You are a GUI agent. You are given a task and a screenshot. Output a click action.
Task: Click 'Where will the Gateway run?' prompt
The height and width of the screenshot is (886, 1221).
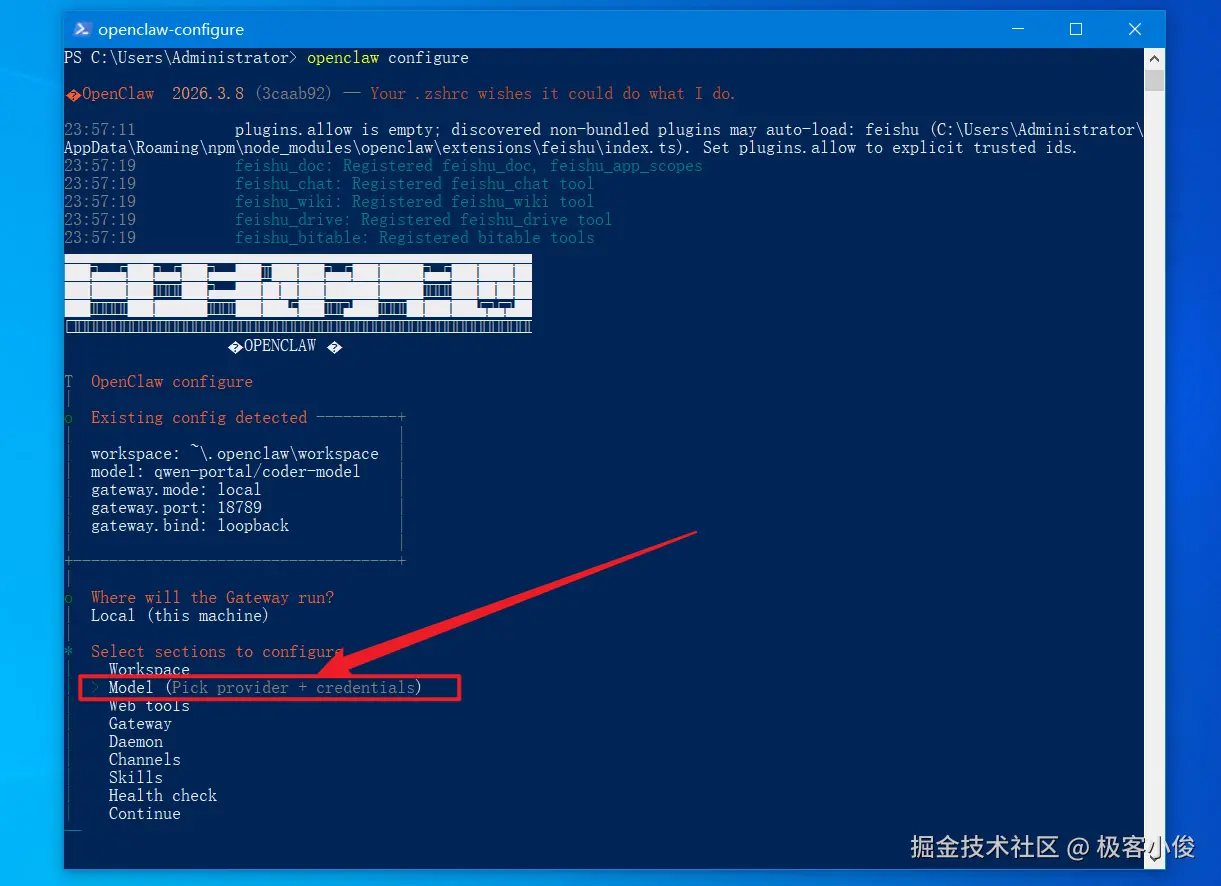pos(212,597)
